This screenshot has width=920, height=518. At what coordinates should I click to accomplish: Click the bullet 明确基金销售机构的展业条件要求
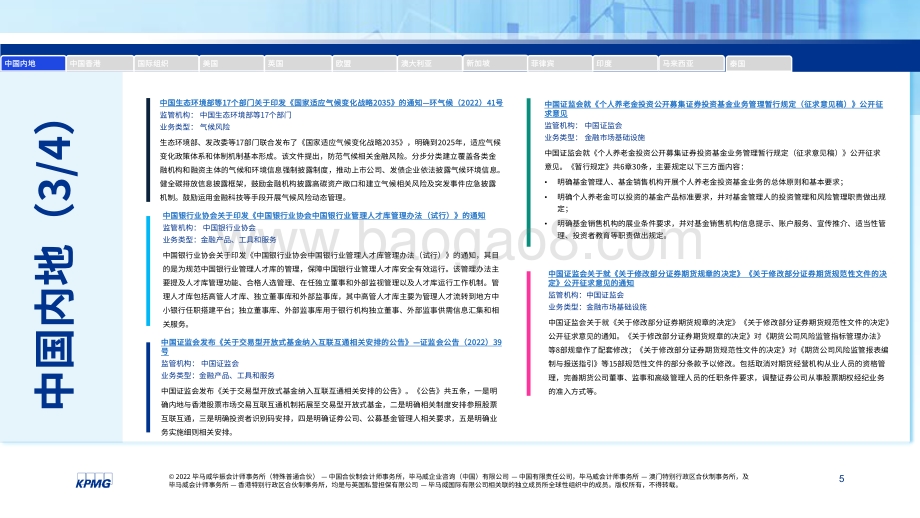click(x=722, y=229)
